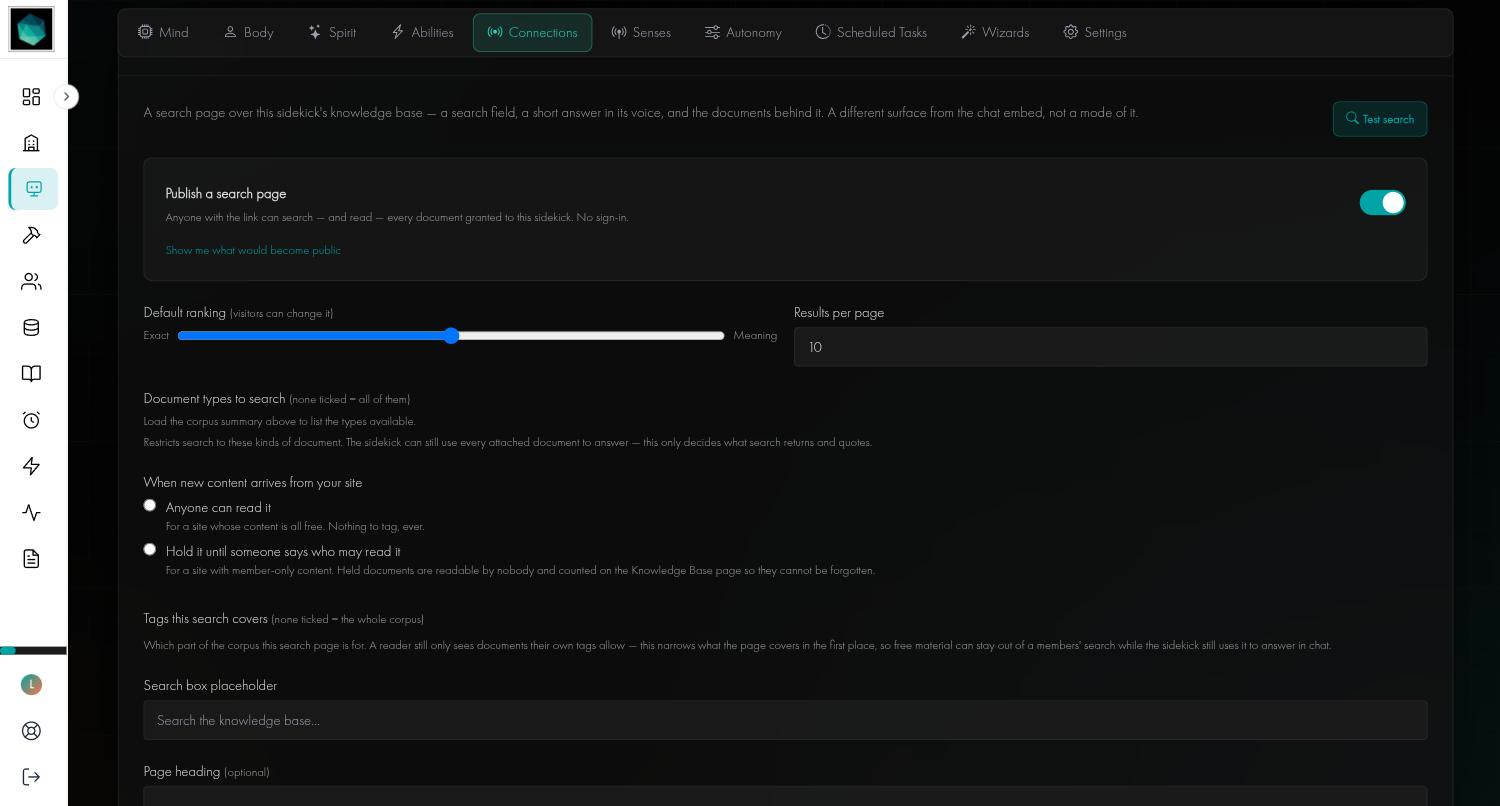Open the Settings tab
Viewport: 1500px width, 806px height.
[x=1095, y=32]
